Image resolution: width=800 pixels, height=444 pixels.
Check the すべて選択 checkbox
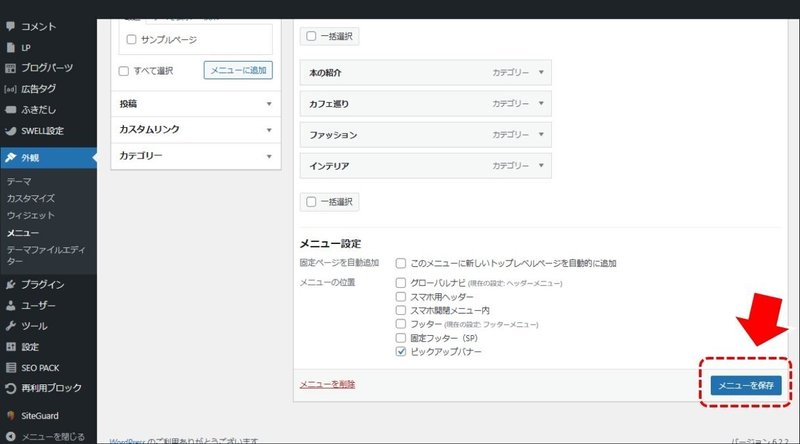pos(123,71)
